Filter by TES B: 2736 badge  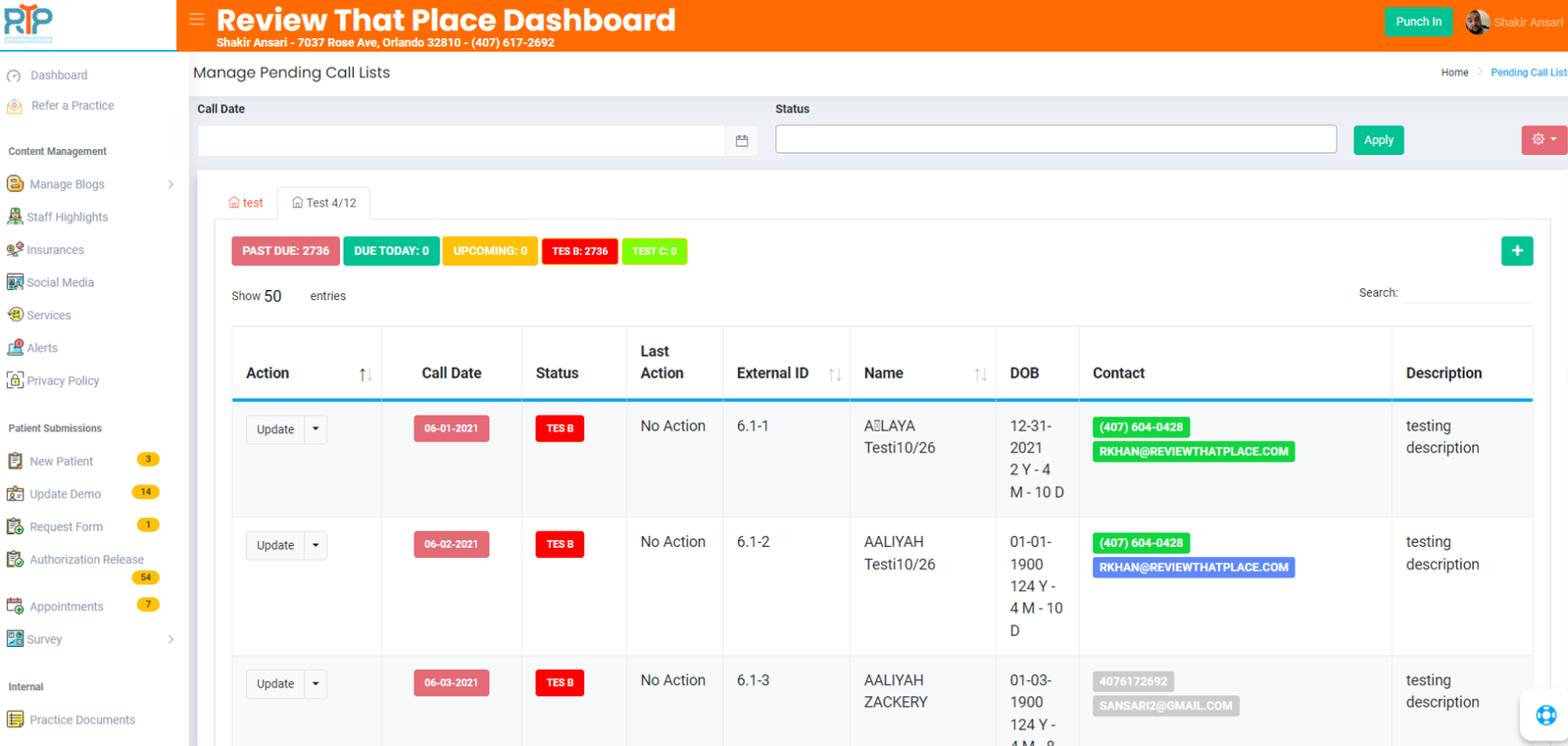coord(580,251)
